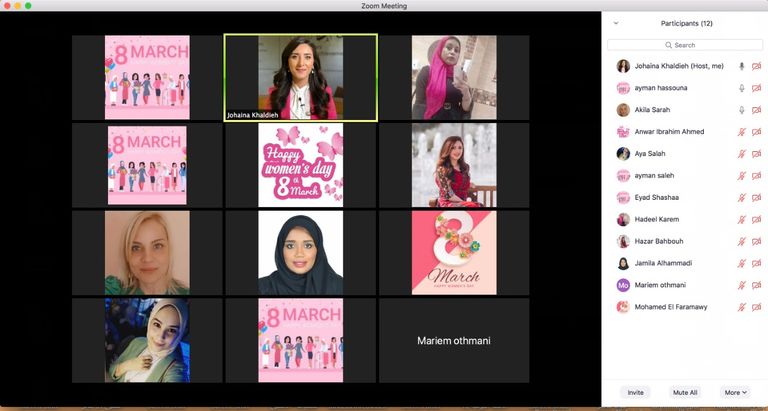
Task: Toggle Hazar Bahbouh's microphone mute state
Action: [x=741, y=241]
